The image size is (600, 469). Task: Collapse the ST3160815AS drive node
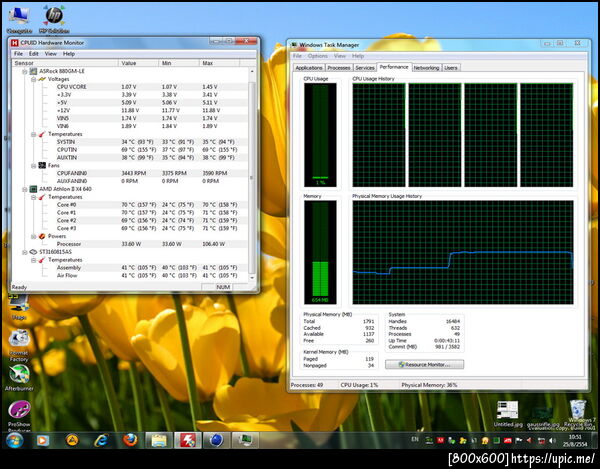pos(24,252)
